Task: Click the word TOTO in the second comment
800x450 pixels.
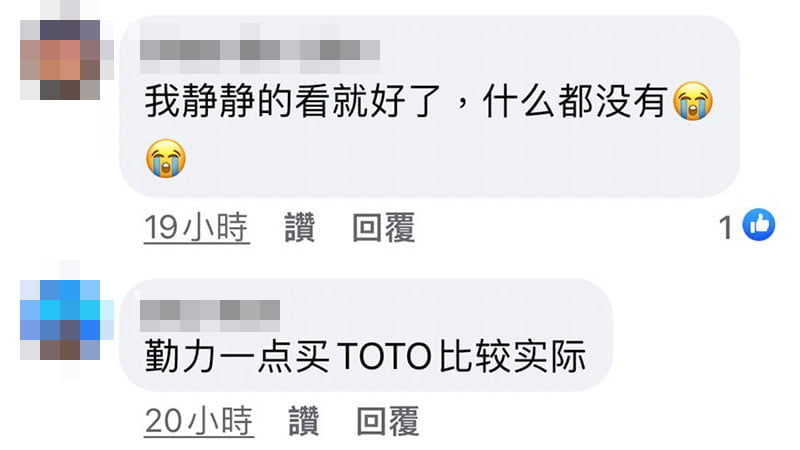Action: click(384, 356)
